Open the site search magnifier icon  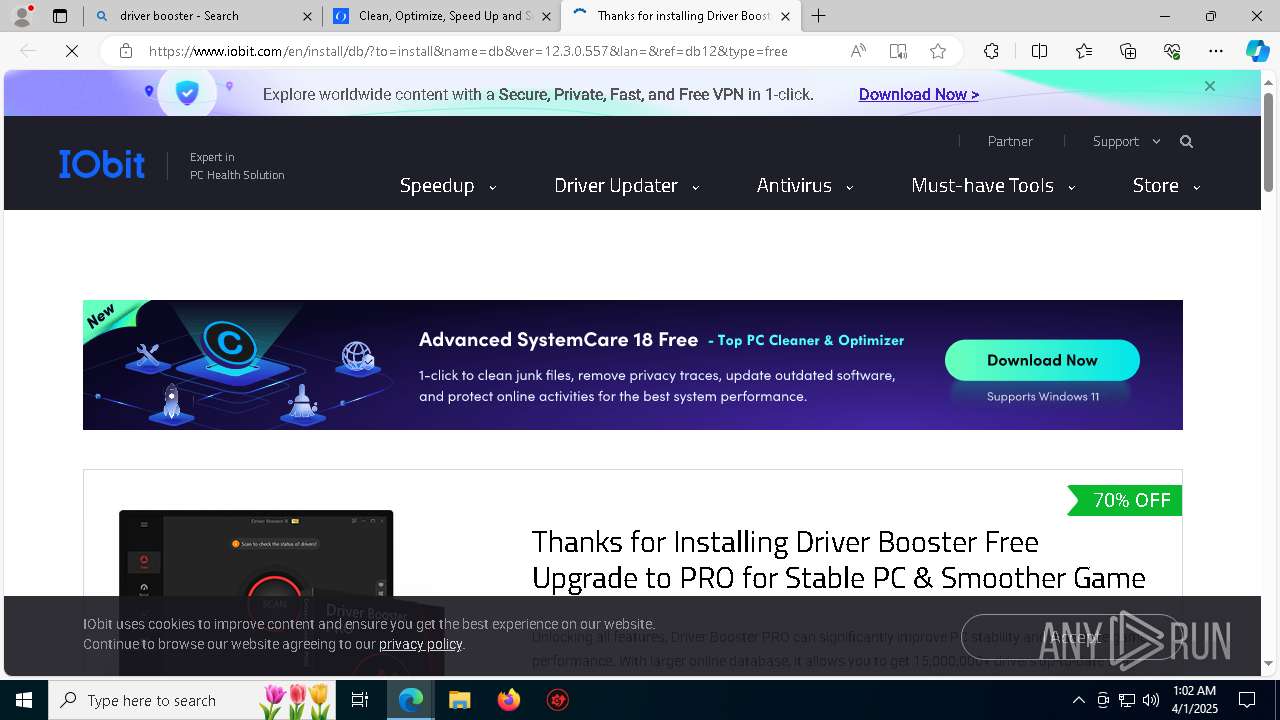[x=1186, y=142]
